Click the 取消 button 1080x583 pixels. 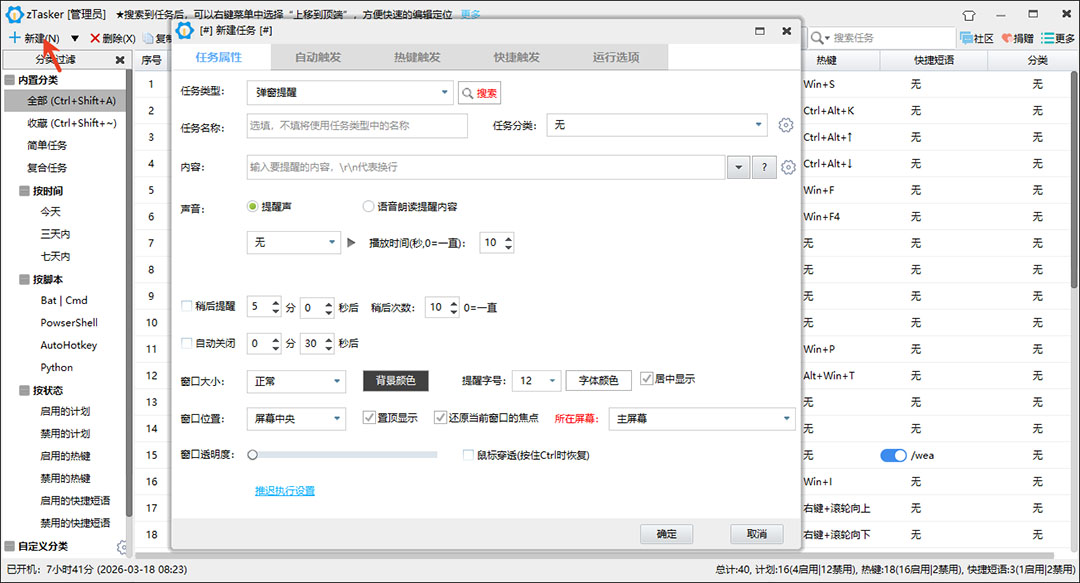coord(757,534)
